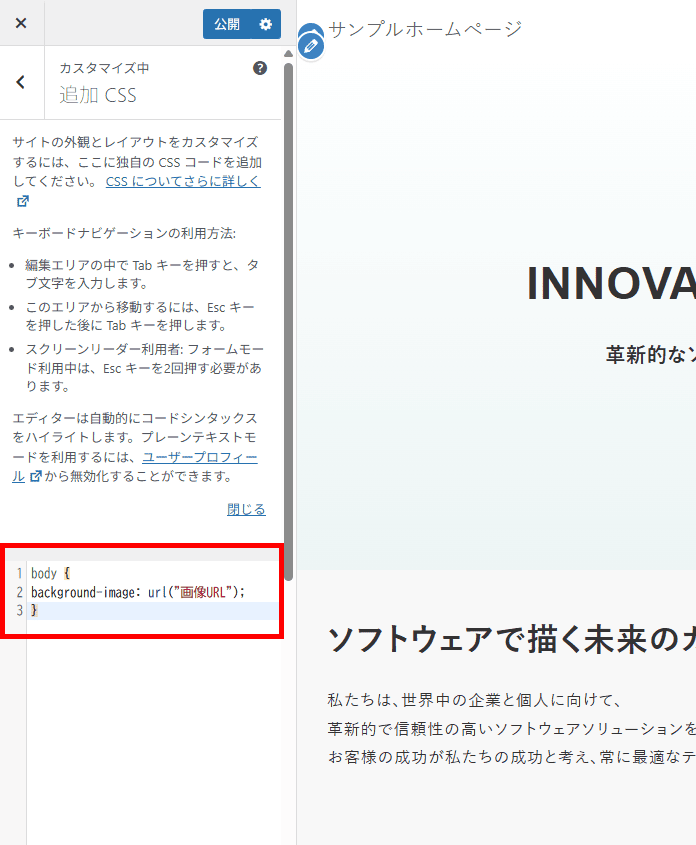The width and height of the screenshot is (696, 845).
Task: Close the customizer with the X icon
Action: 21,23
